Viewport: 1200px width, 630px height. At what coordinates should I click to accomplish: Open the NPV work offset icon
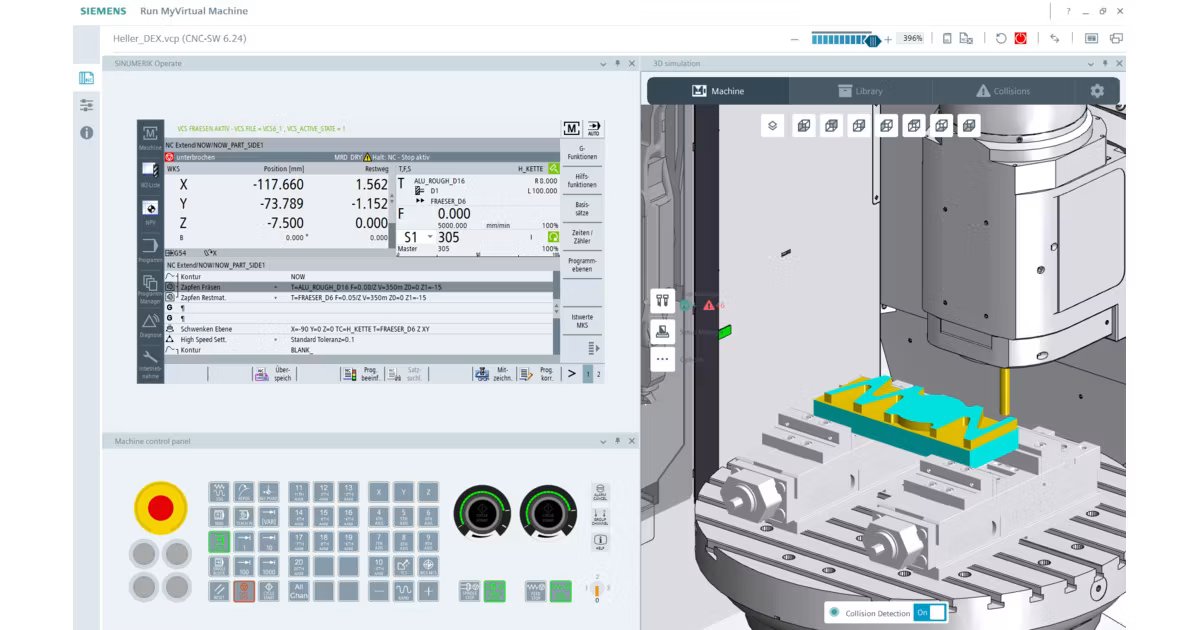tap(150, 210)
